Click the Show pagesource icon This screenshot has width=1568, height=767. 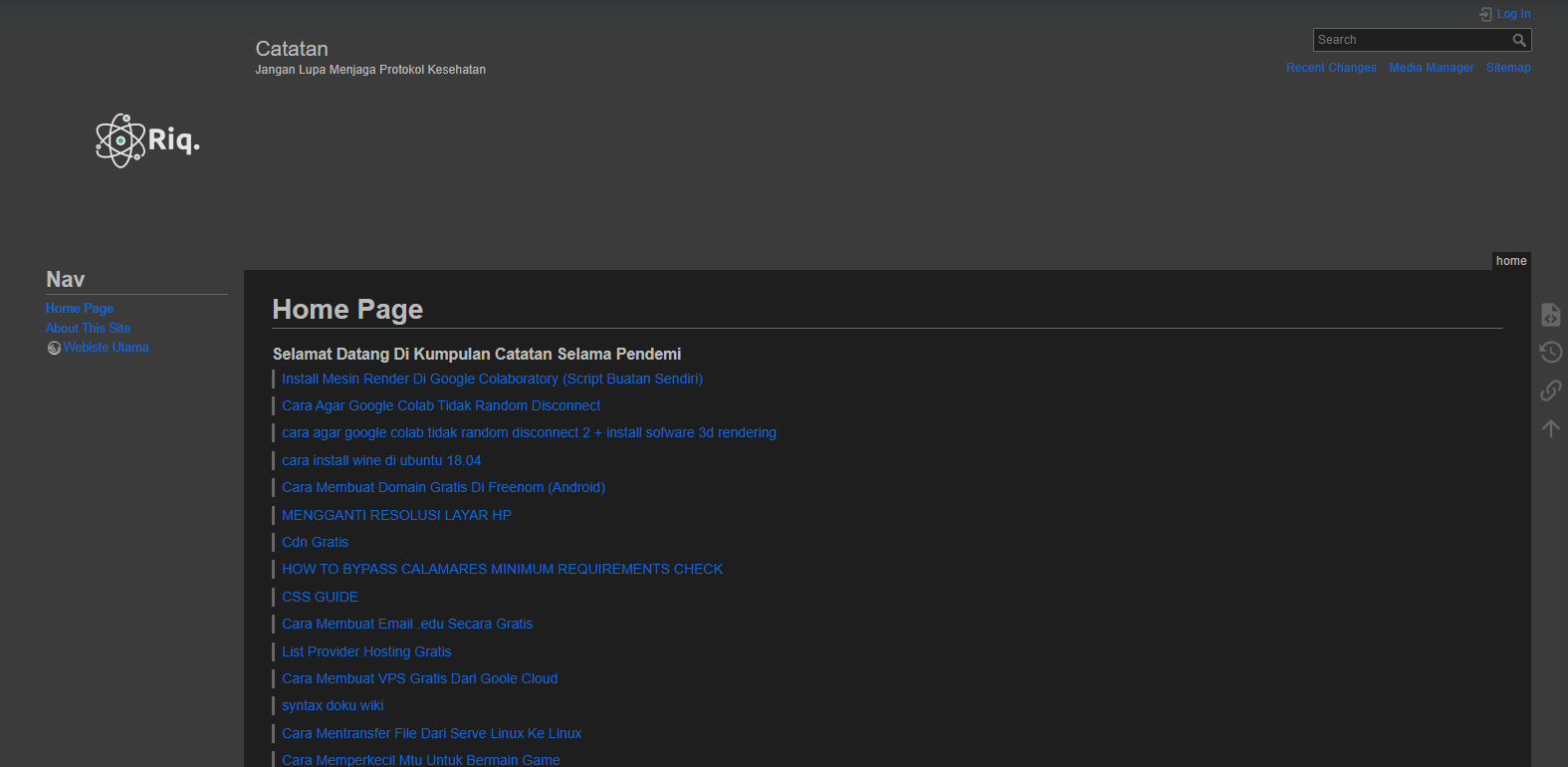pyautogui.click(x=1550, y=315)
